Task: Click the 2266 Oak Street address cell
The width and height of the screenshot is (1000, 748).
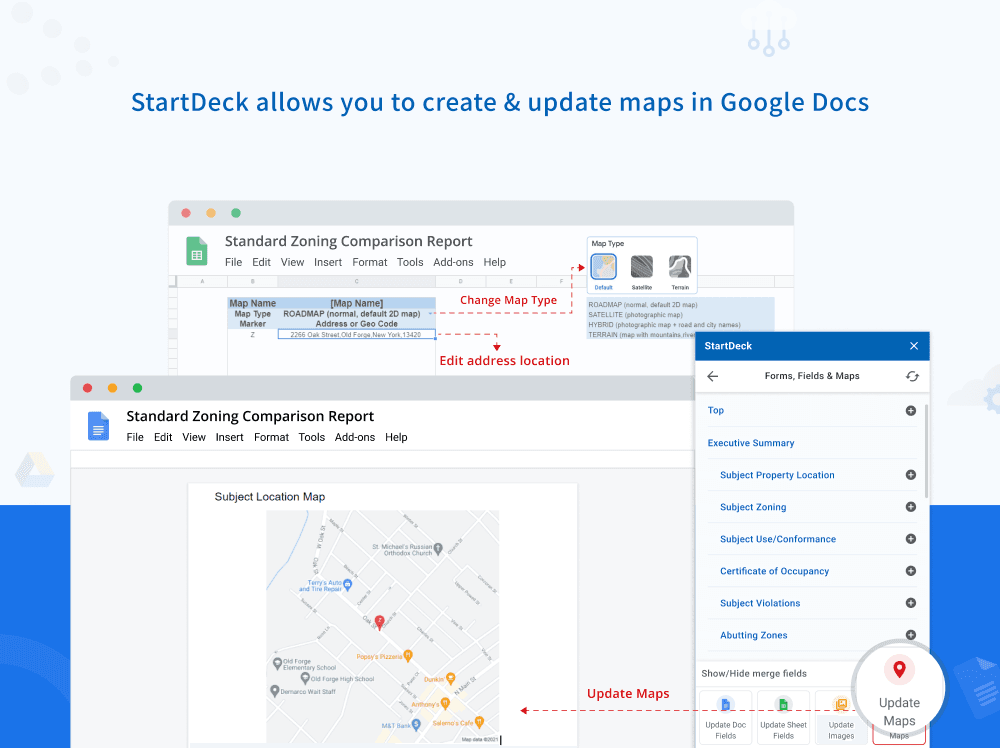Action: tap(357, 334)
